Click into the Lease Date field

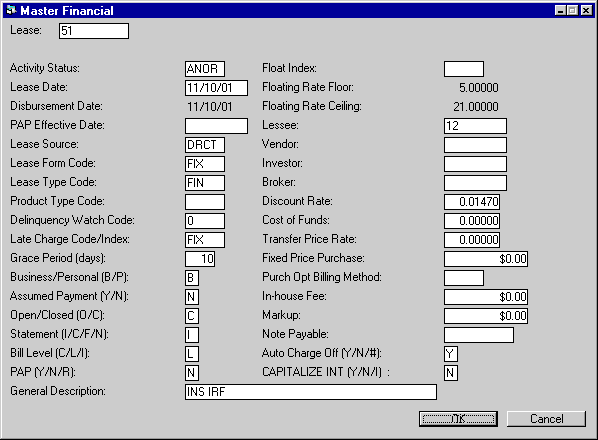click(216, 88)
